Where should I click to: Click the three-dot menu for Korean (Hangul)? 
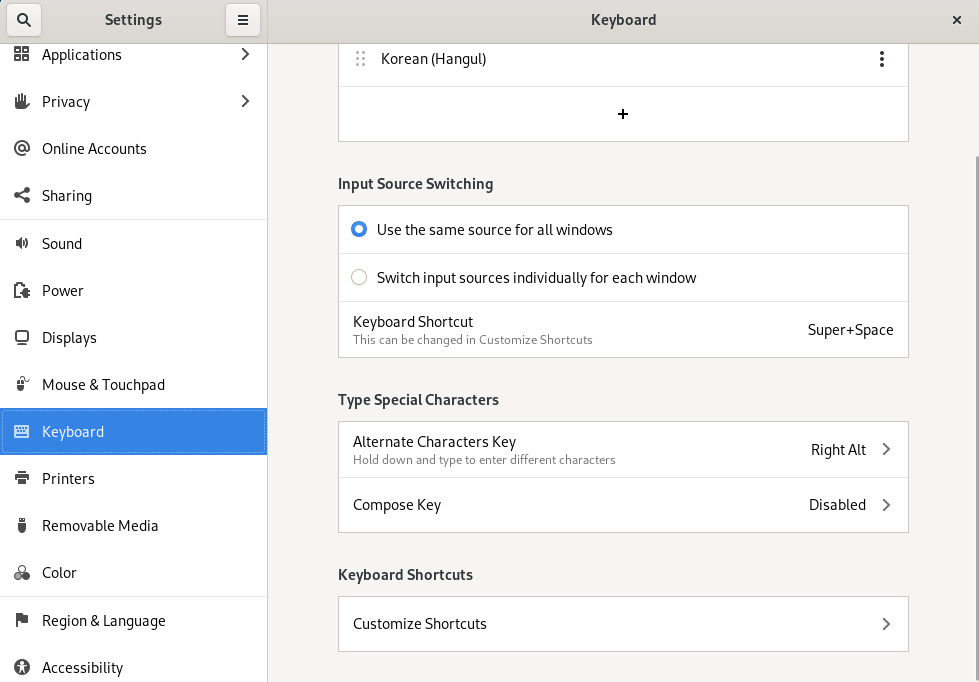[881, 59]
